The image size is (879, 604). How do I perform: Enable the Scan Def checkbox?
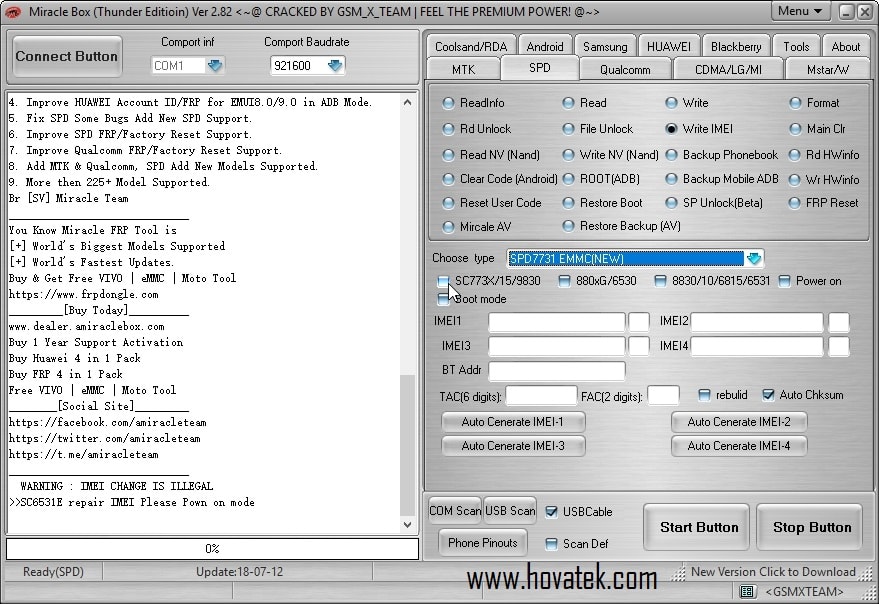coord(552,544)
